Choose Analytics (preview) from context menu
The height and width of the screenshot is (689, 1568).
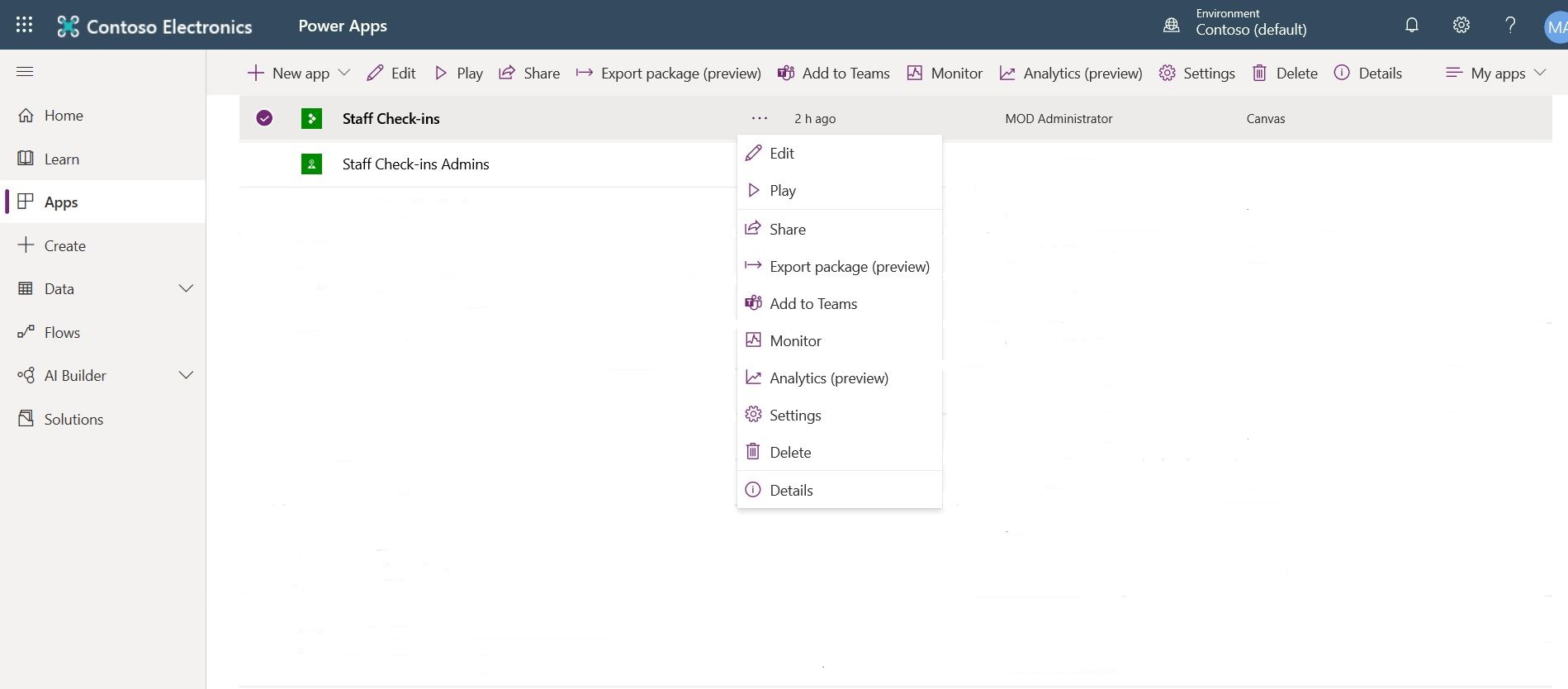[840, 378]
